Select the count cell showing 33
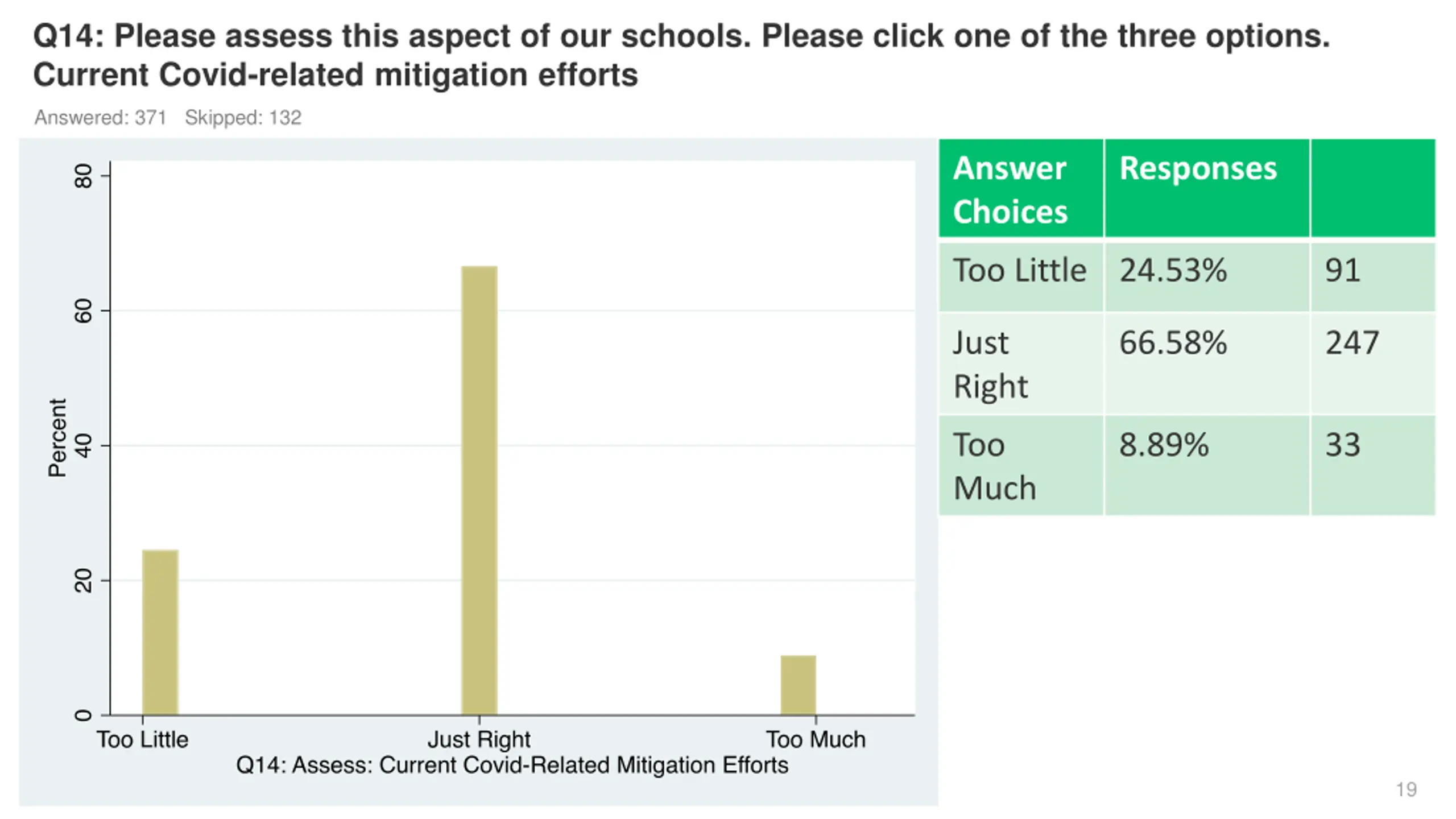 click(x=1373, y=465)
